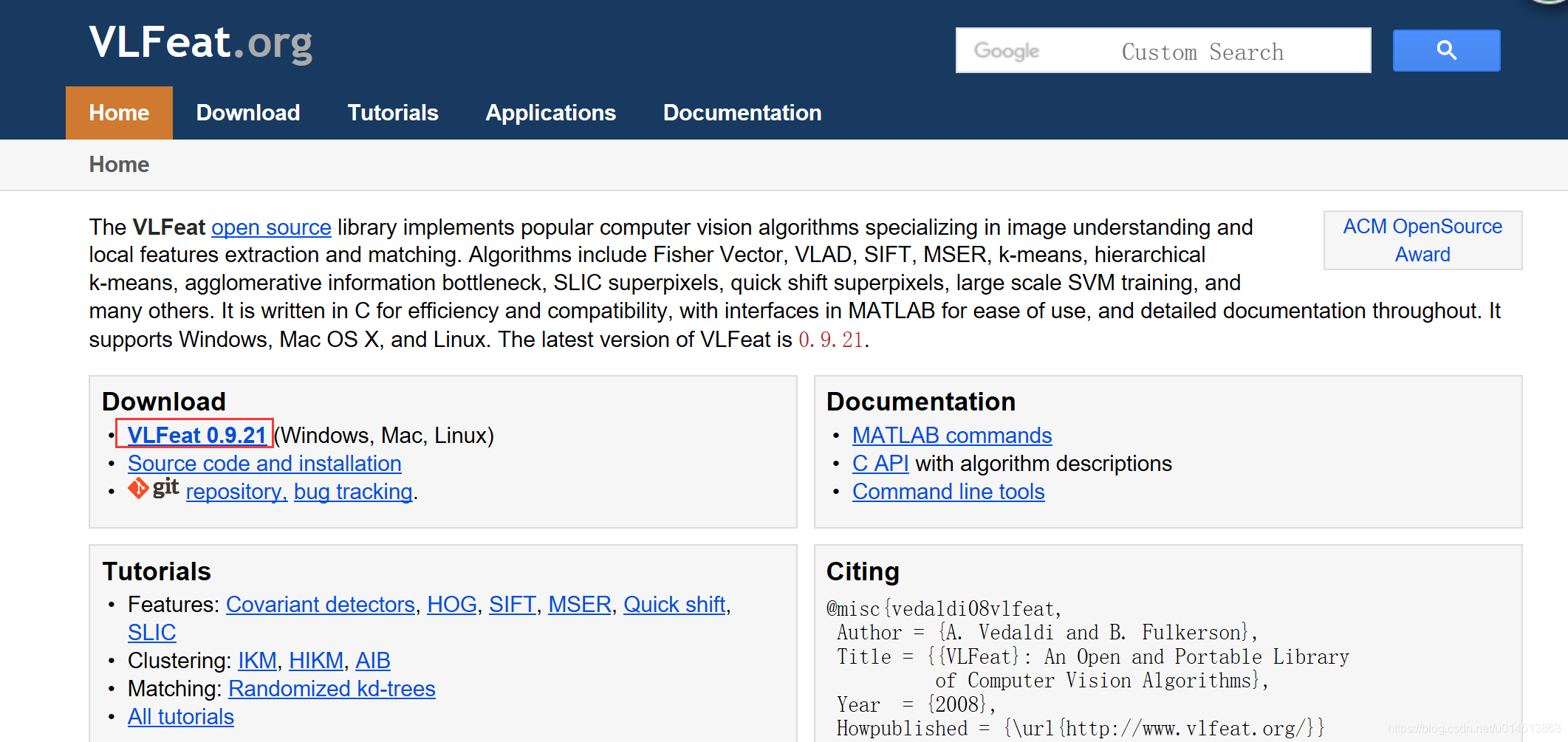The width and height of the screenshot is (1568, 742).
Task: Open the Download navigation tab
Action: pos(248,113)
